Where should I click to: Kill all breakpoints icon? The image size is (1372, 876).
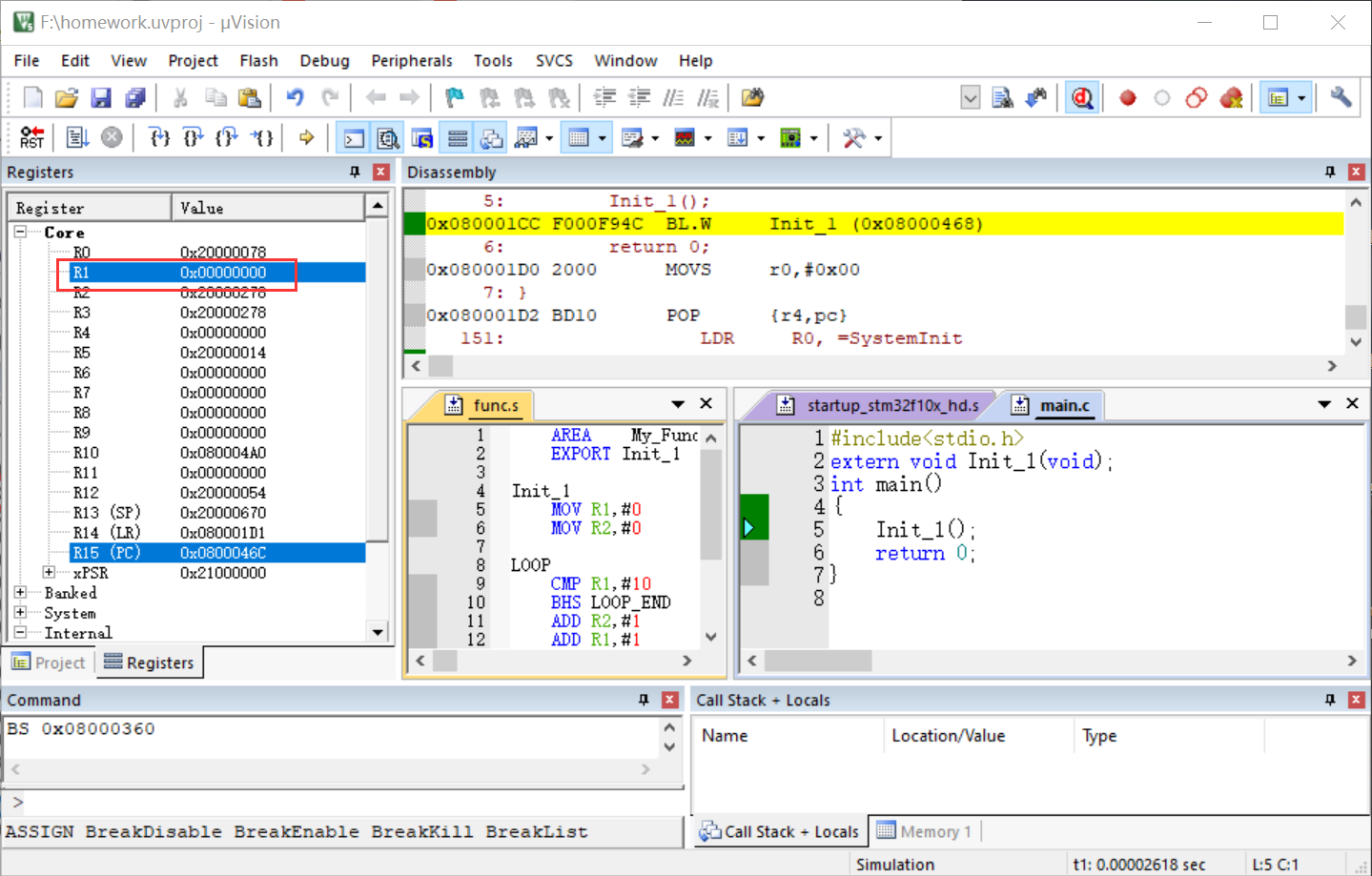[x=1232, y=97]
